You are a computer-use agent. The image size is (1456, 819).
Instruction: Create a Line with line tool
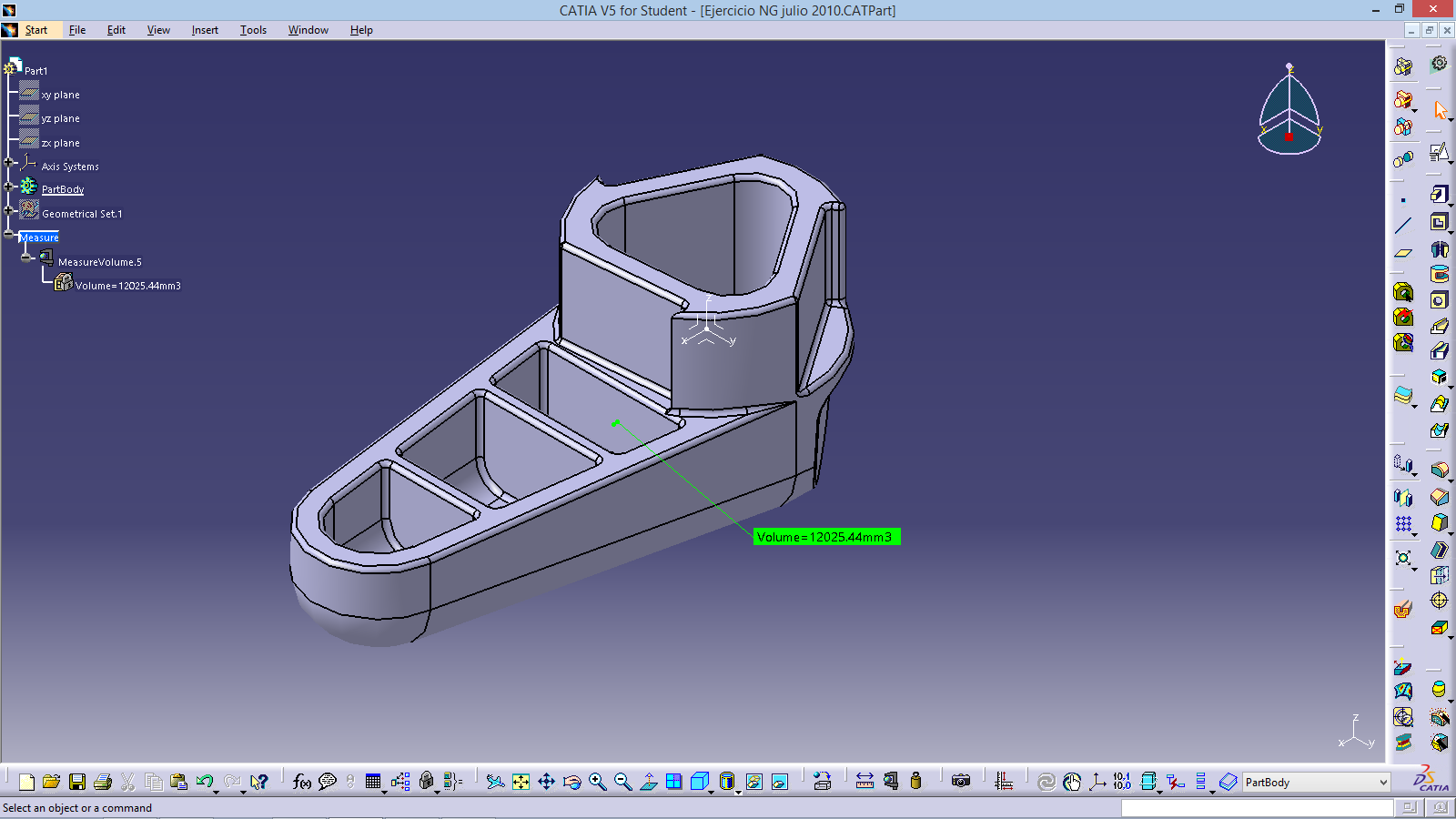point(1403,226)
